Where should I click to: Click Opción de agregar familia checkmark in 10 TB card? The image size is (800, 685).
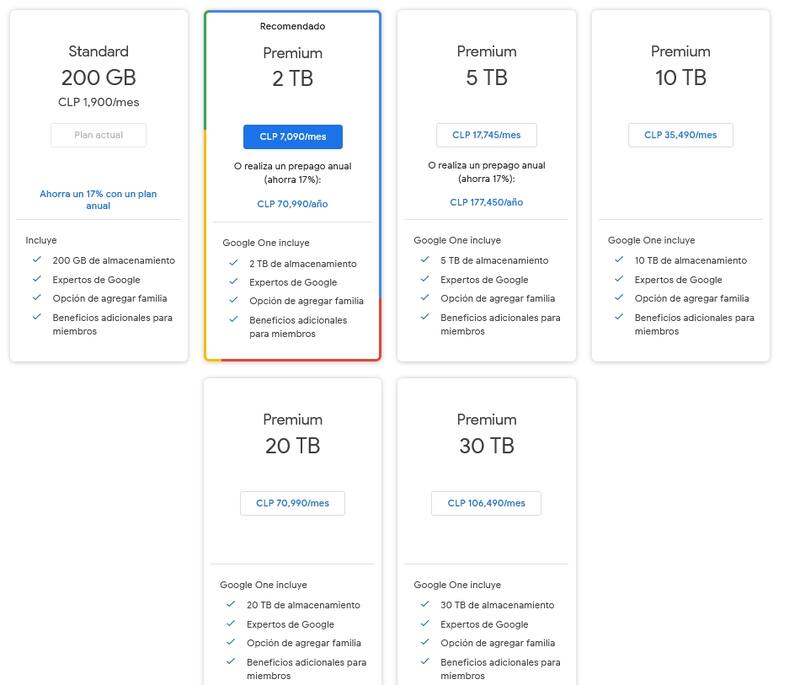[x=619, y=298]
